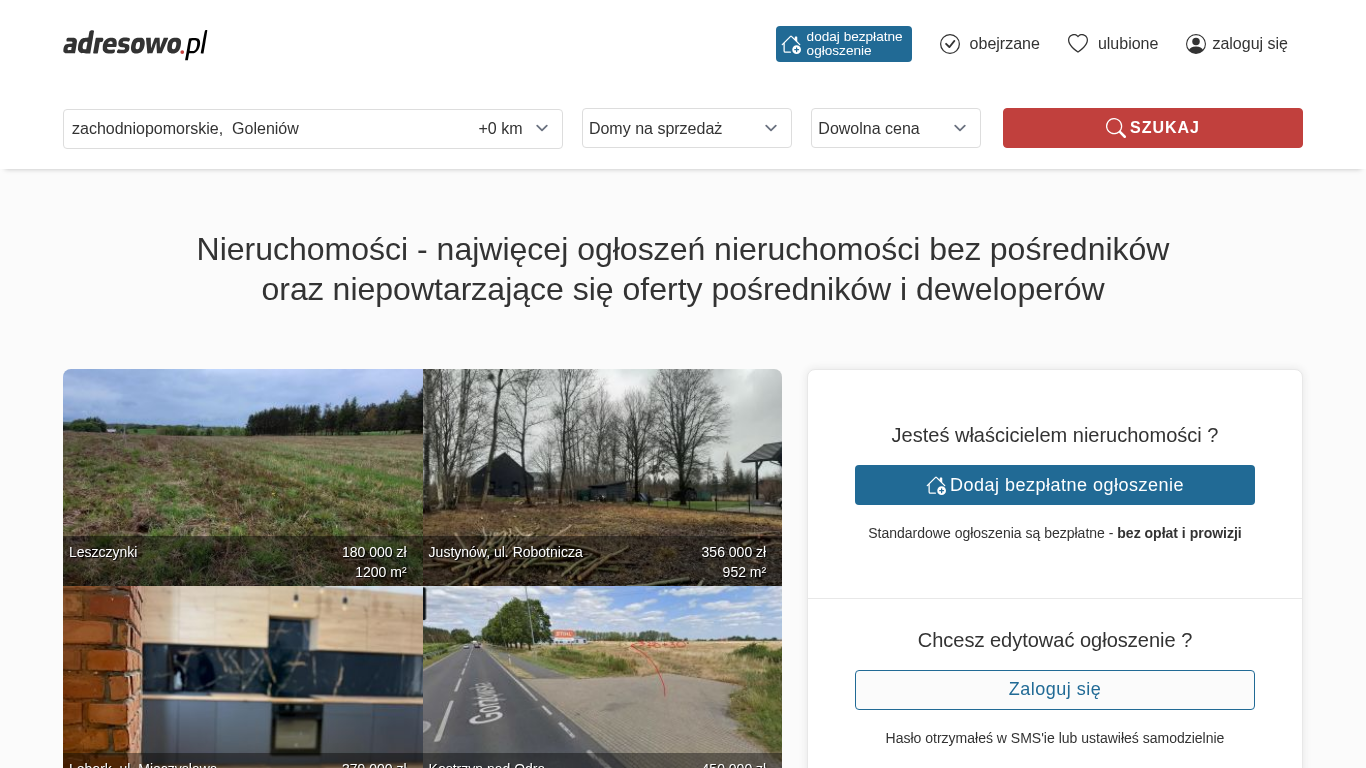Open the Lębork kitchen listing photo
Viewport: 1366px width, 768px height.
(242, 670)
